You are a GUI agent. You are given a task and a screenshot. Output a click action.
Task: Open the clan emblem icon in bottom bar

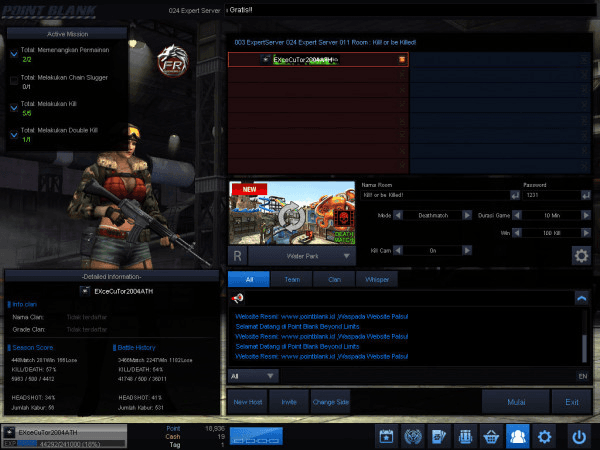point(413,436)
